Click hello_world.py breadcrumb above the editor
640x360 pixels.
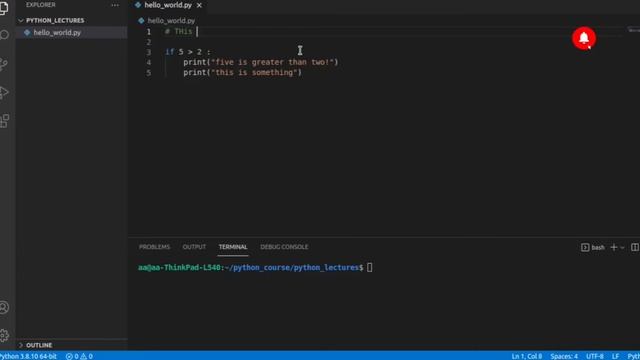click(x=171, y=20)
